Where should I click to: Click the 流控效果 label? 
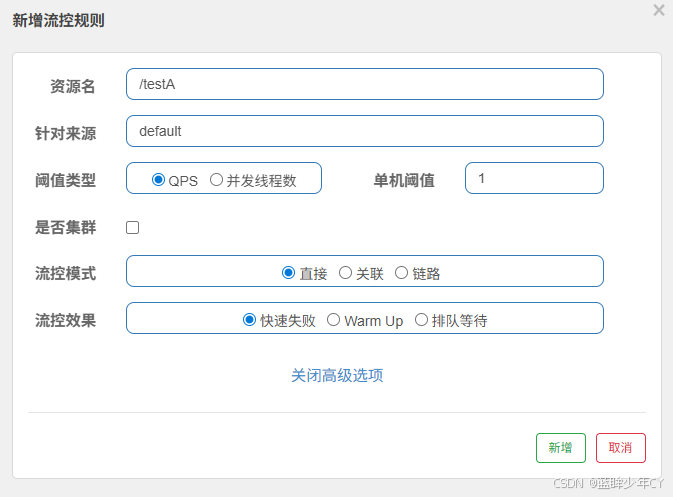tap(65, 321)
